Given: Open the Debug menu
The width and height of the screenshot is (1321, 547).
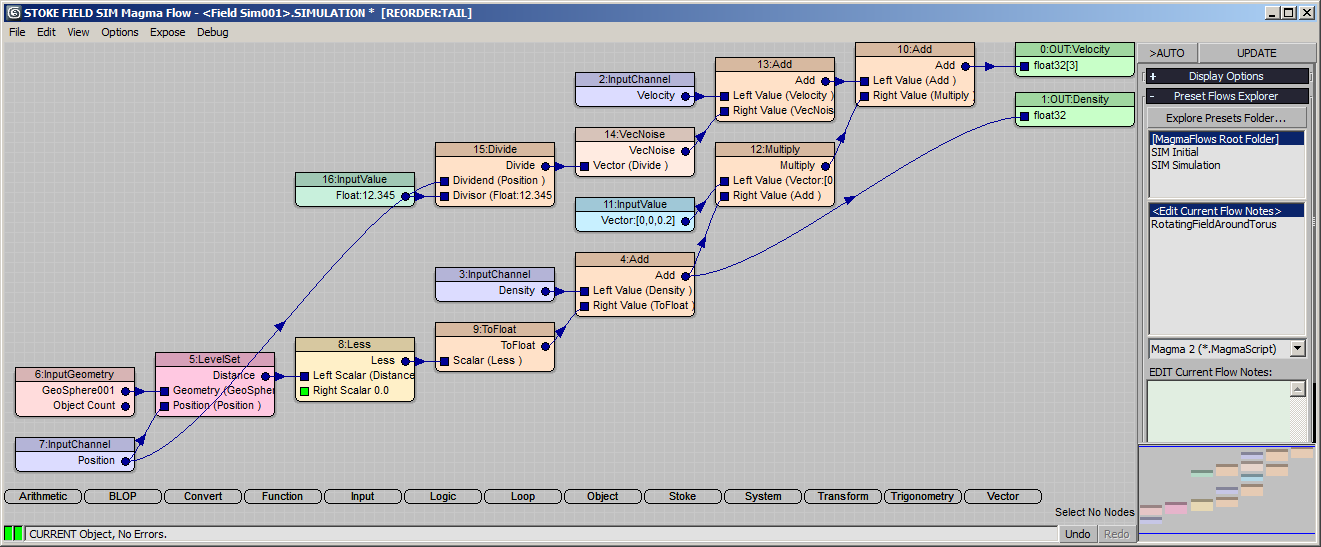Looking at the screenshot, I should (x=212, y=32).
